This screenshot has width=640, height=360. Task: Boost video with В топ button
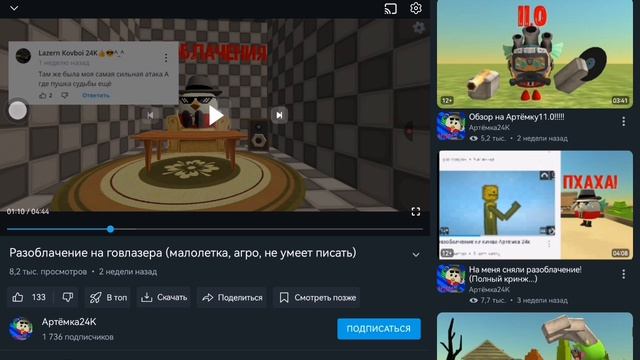click(x=108, y=298)
